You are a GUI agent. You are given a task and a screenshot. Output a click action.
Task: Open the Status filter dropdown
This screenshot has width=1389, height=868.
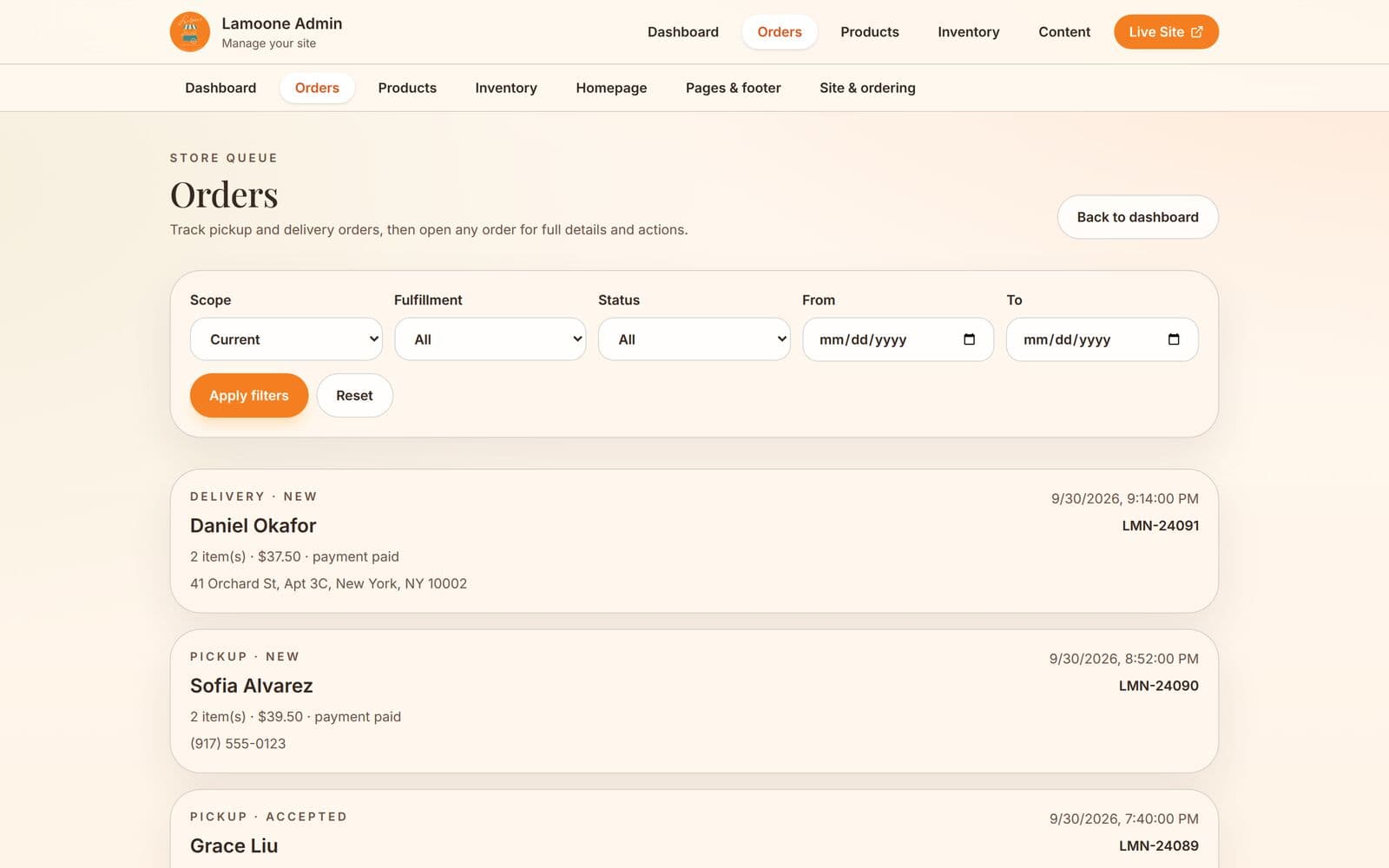pyautogui.click(x=694, y=339)
